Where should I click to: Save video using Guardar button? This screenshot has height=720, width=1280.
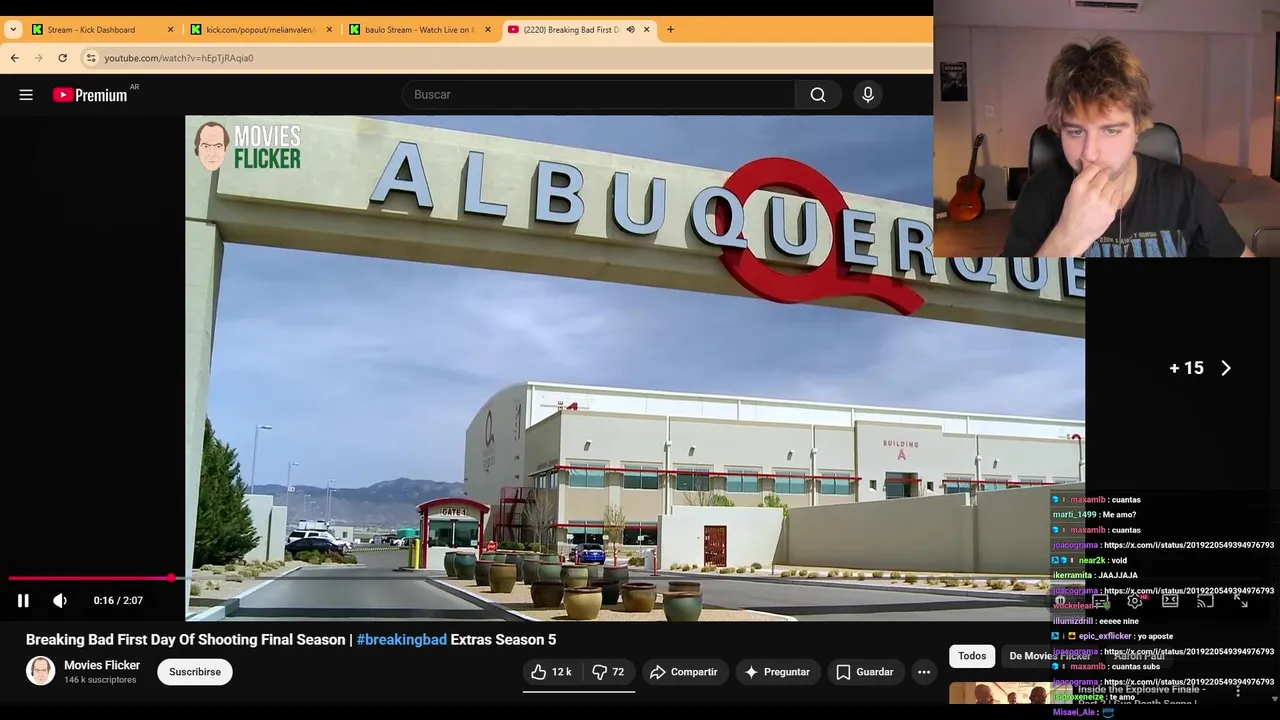coord(865,672)
